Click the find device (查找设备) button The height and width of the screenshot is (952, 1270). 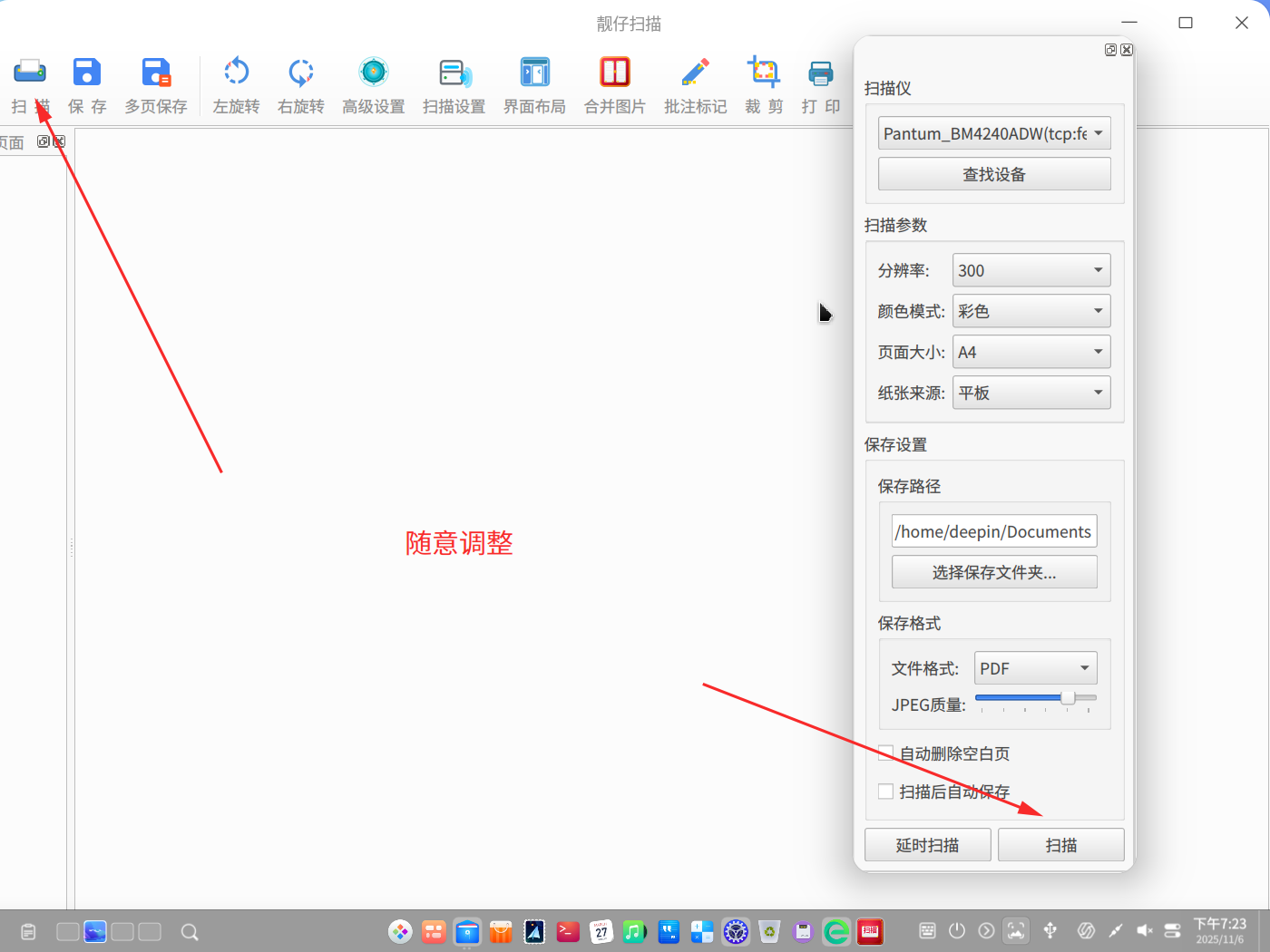[x=994, y=174]
